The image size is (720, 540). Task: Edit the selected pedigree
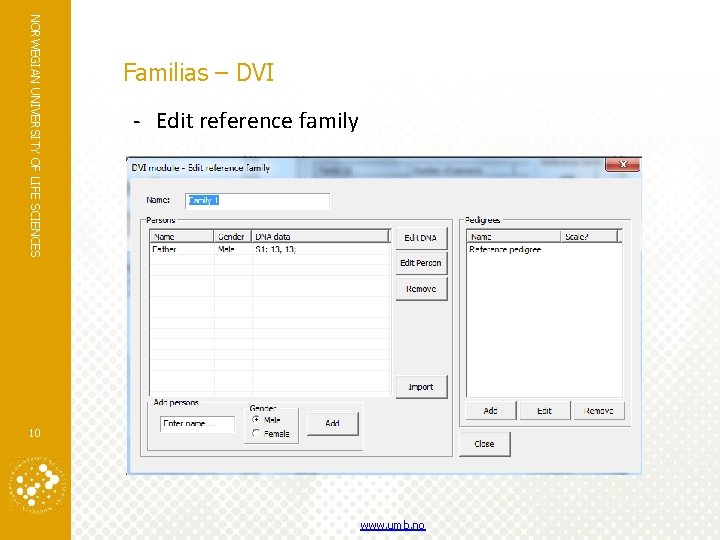tap(545, 411)
